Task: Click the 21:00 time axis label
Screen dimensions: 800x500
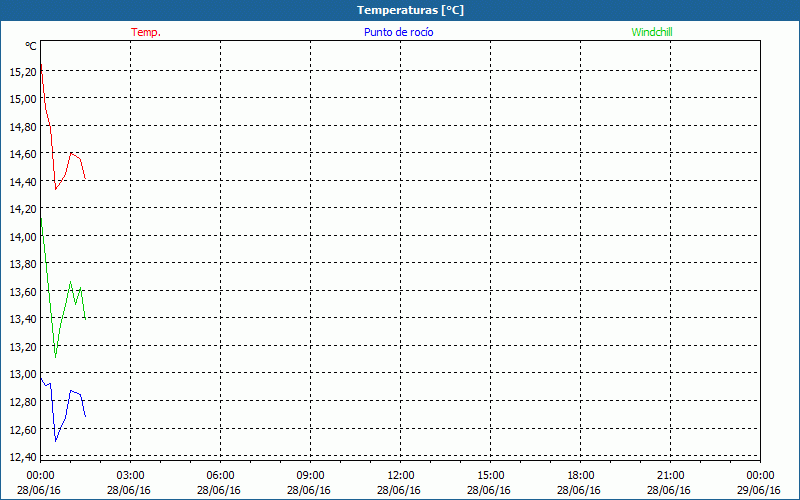Action: [x=670, y=476]
